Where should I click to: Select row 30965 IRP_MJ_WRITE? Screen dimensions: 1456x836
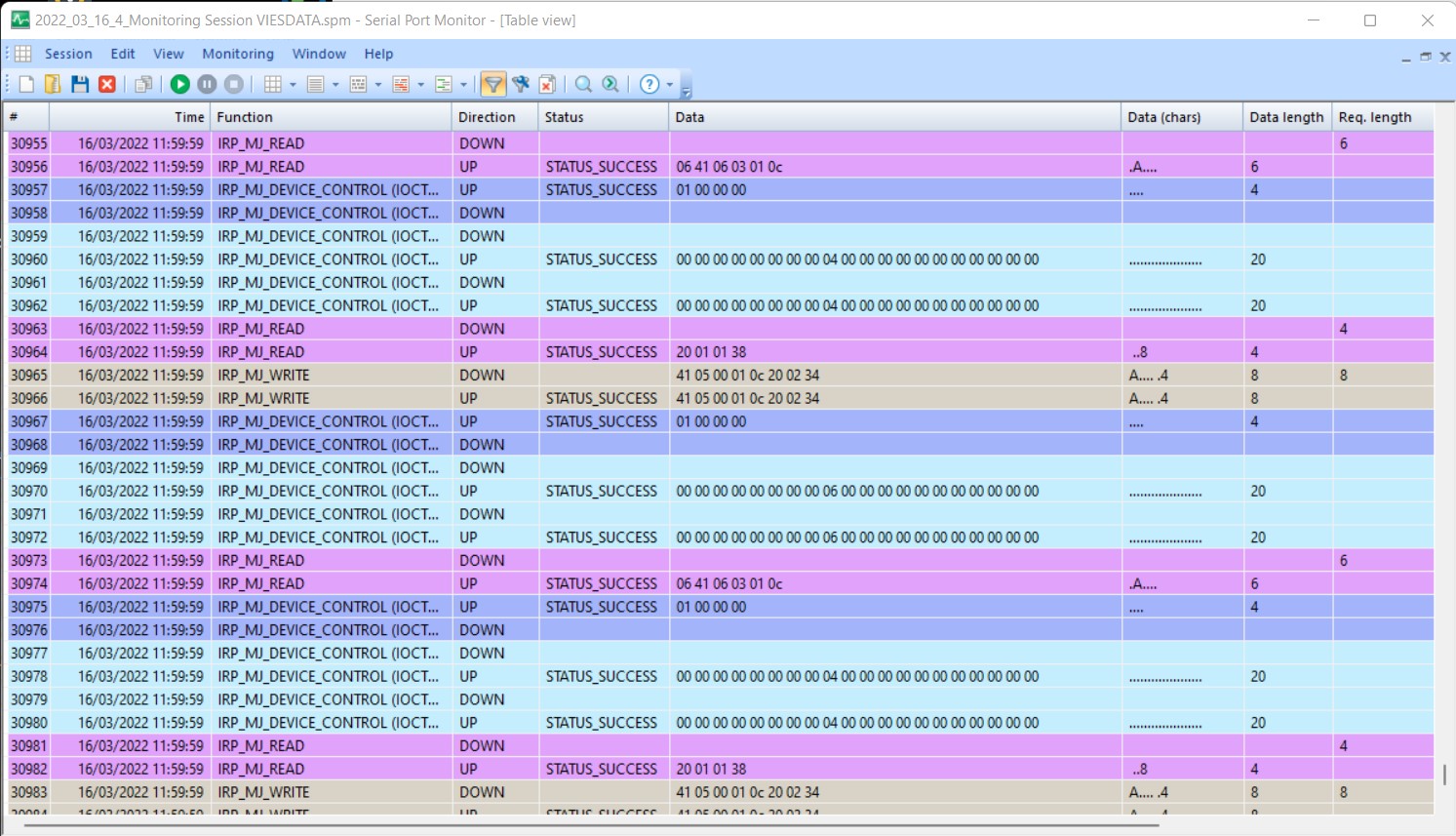coord(390,375)
